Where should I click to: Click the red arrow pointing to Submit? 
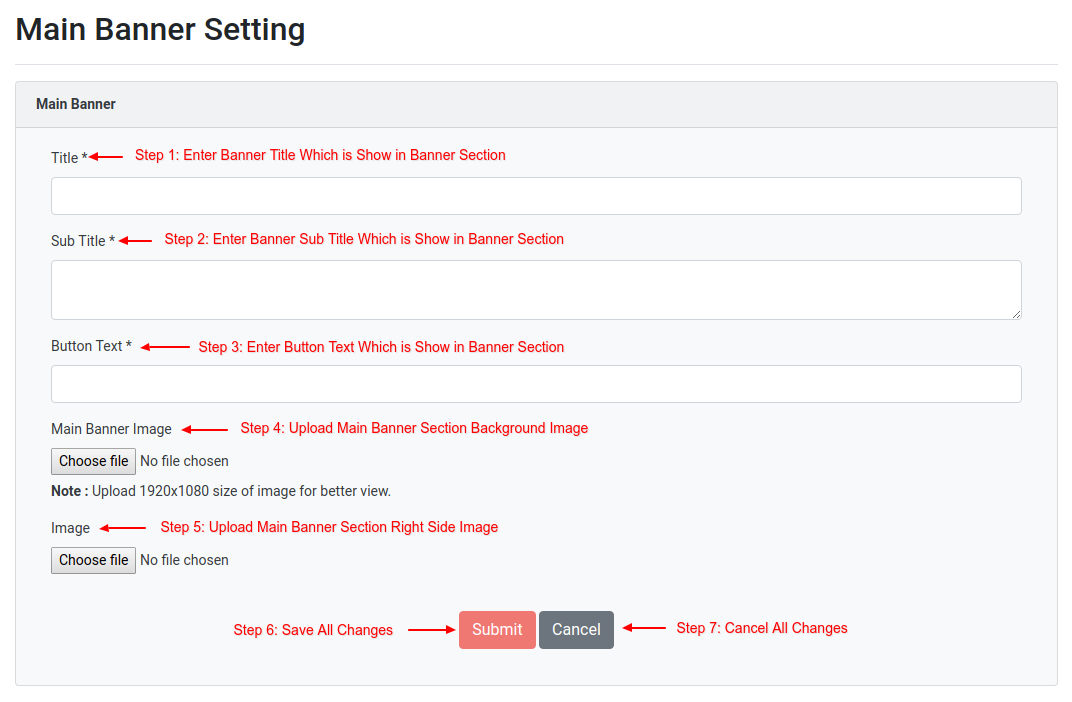click(x=431, y=630)
